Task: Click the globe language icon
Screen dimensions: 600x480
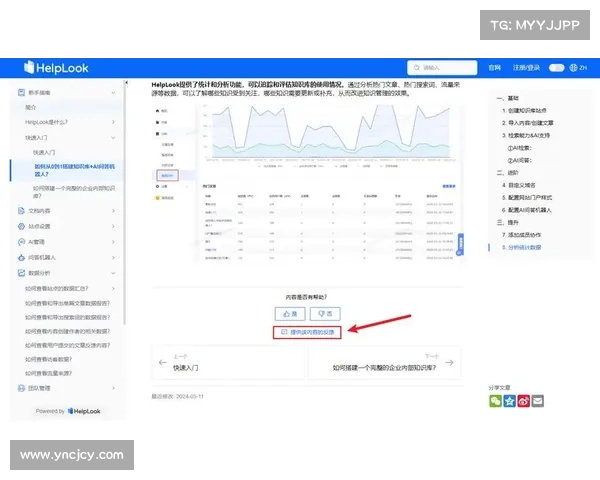Action: point(573,68)
